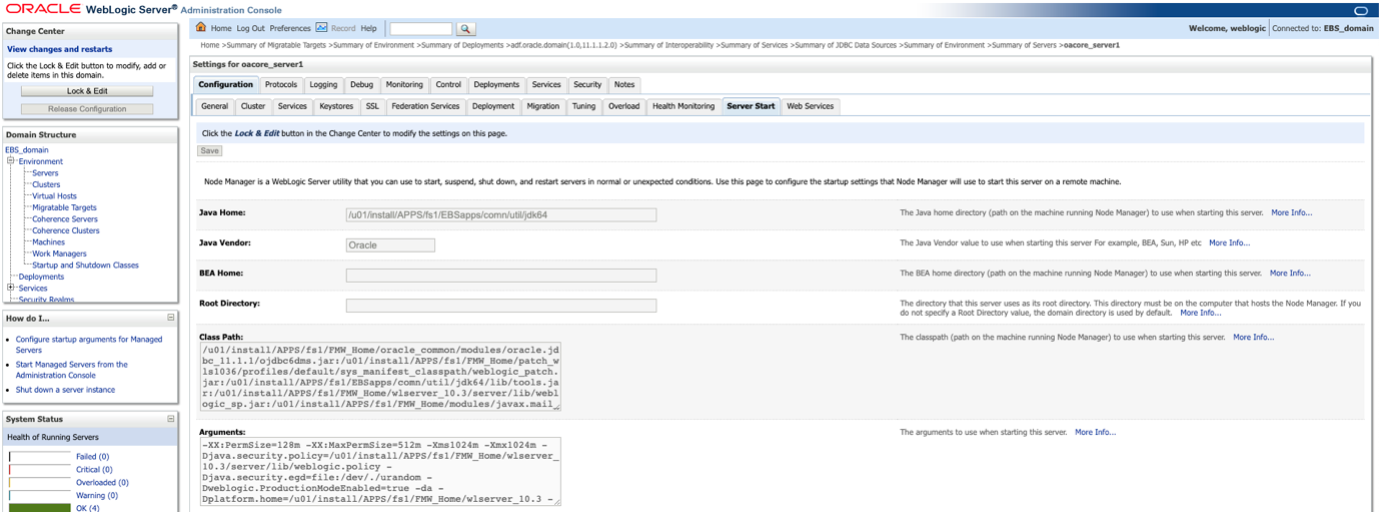Open Startup and Shutdown Classes item
This screenshot has width=1384, height=516.
point(85,265)
